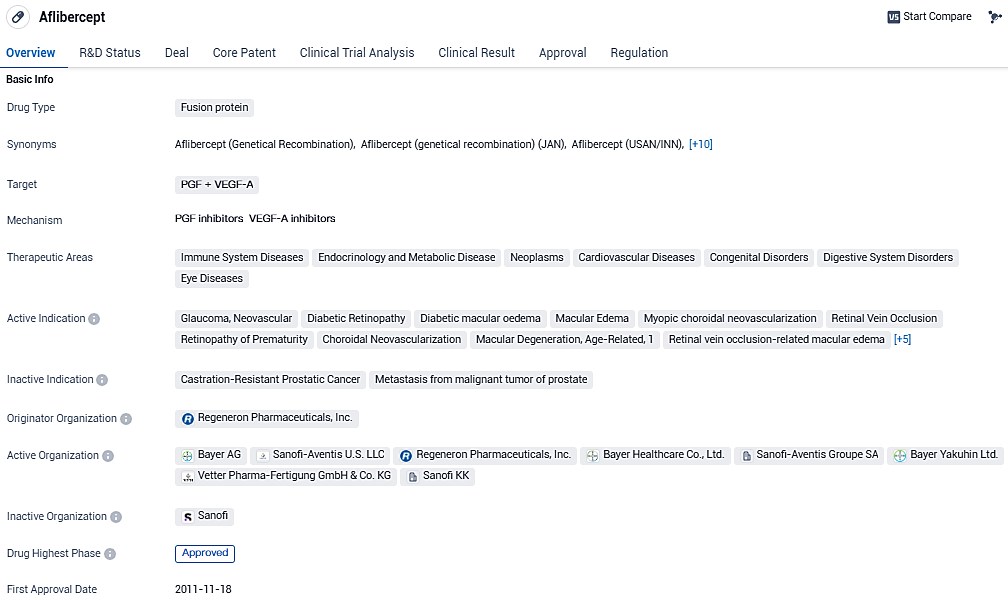Image resolution: width=1008 pixels, height=600 pixels.
Task: Click the info icon beside Inactive Organization
Action: click(116, 517)
